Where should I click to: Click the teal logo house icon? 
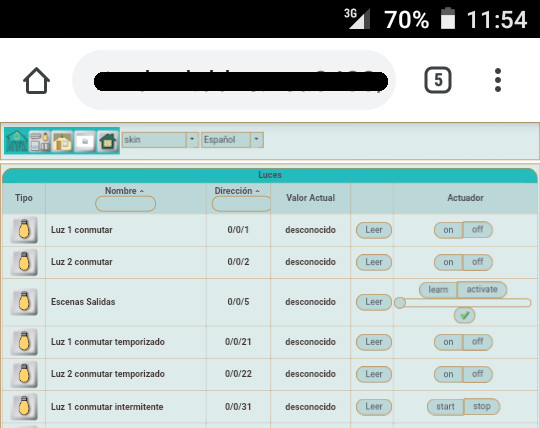(x=17, y=140)
